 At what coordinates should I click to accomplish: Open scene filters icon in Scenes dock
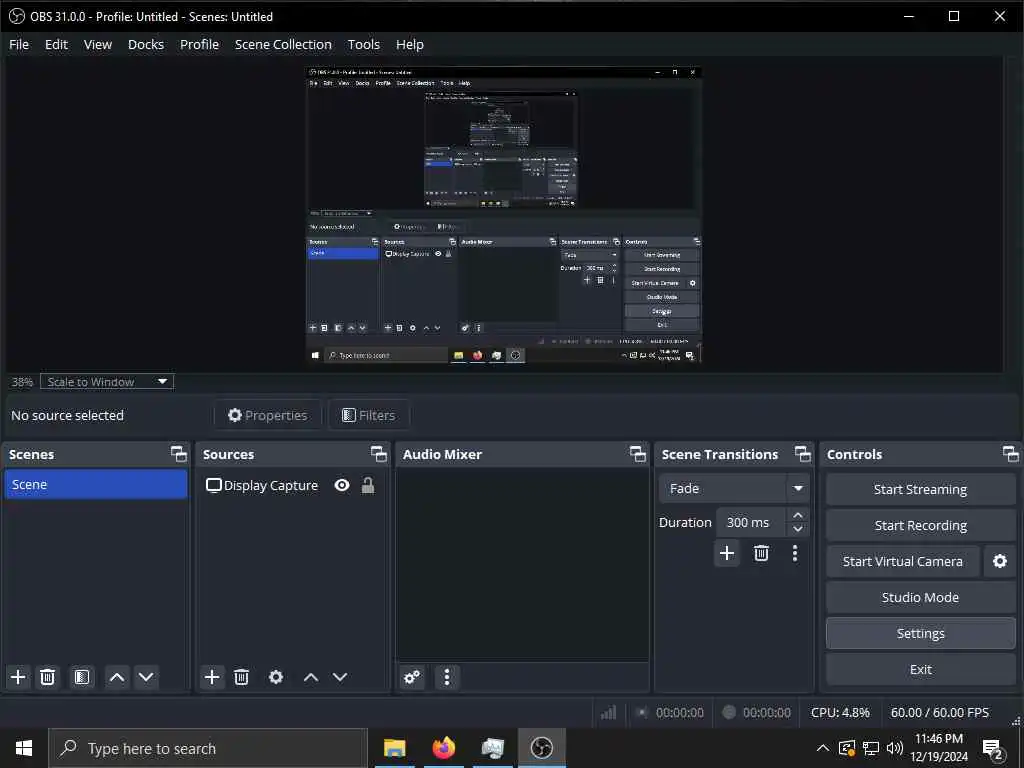click(82, 677)
